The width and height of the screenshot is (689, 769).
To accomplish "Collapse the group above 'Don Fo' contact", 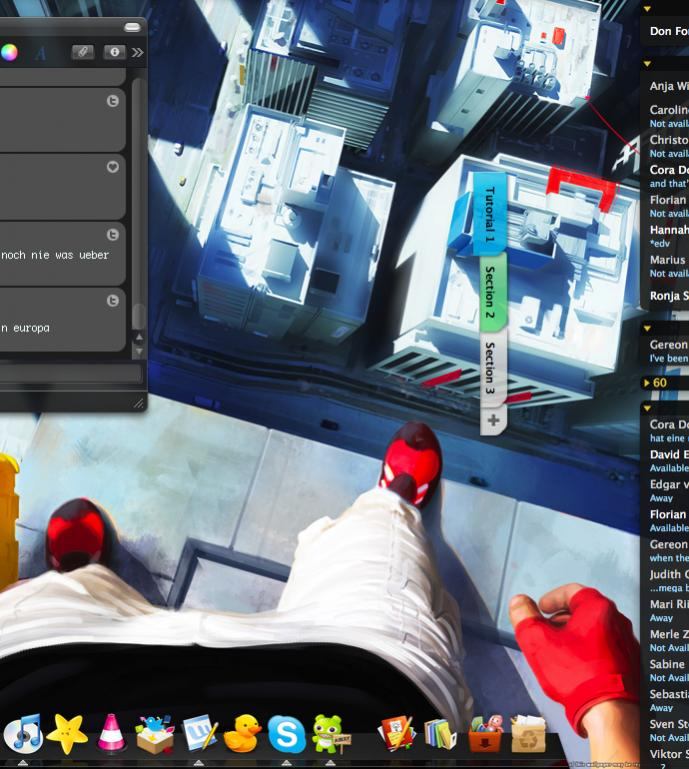I will 647,9.
